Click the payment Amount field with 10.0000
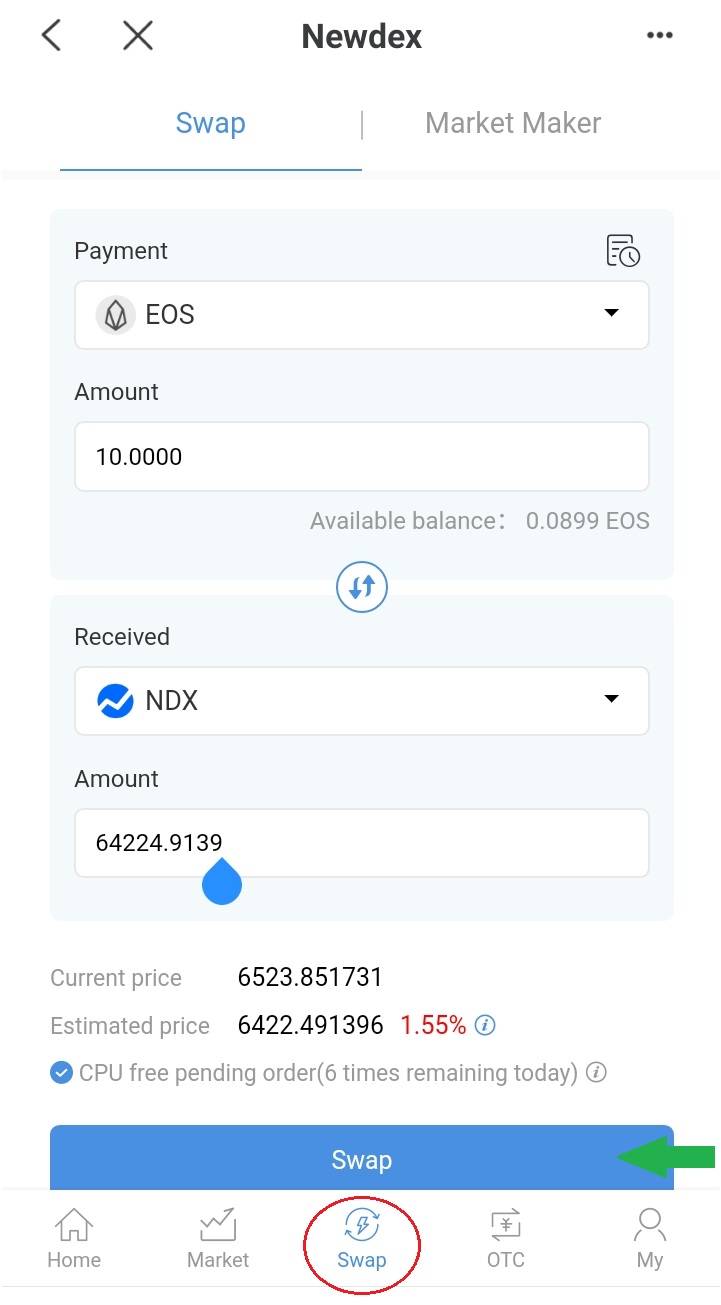This screenshot has width=721, height=1305. (x=362, y=457)
